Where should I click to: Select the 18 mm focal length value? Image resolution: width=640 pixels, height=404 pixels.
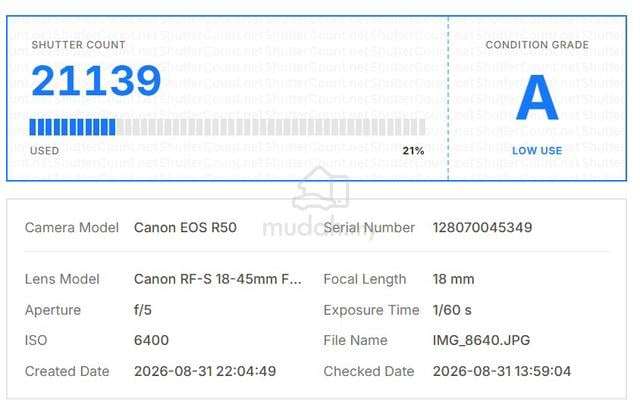coord(453,279)
